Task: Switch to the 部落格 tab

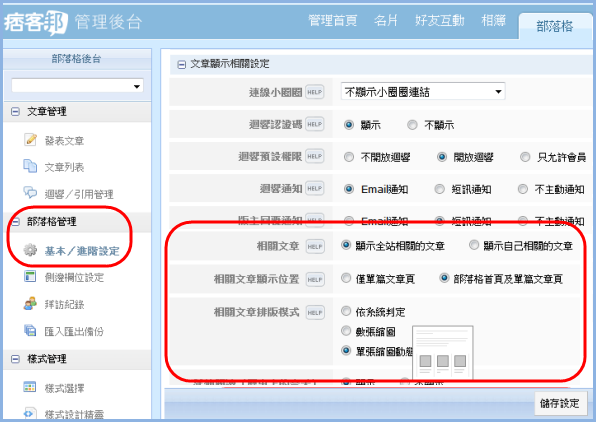Action: (554, 26)
